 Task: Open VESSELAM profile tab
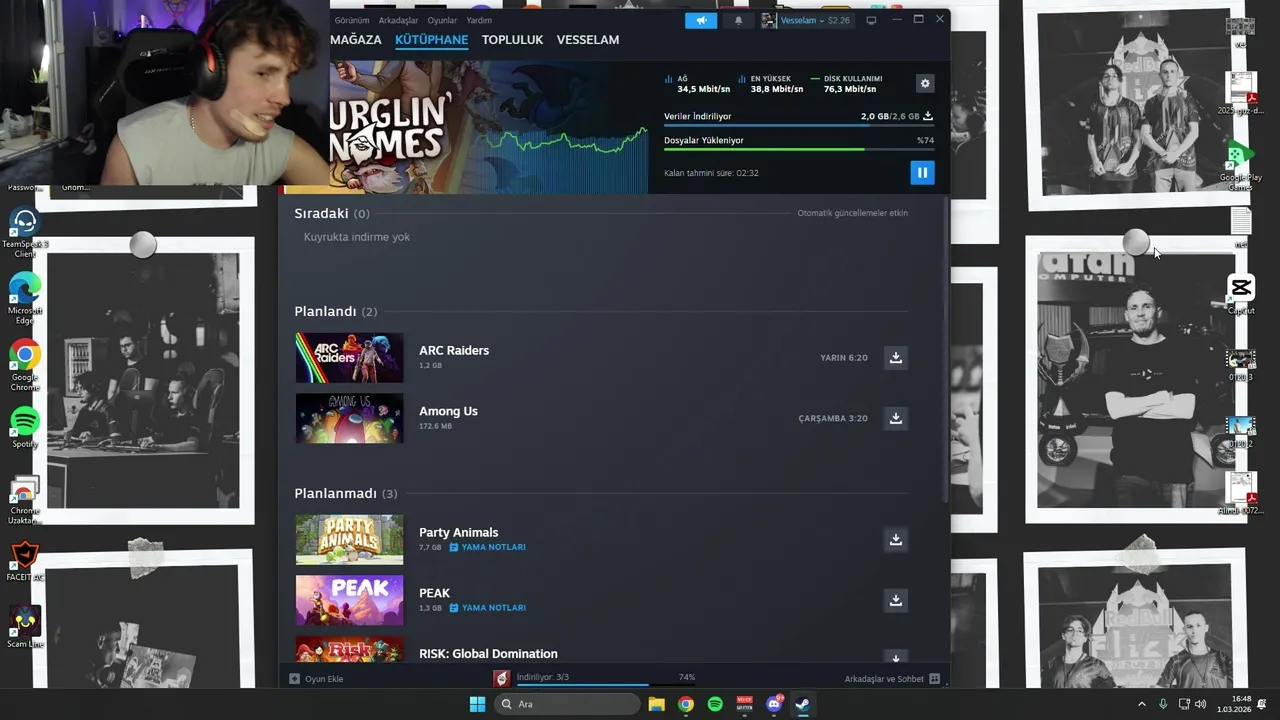tap(588, 40)
